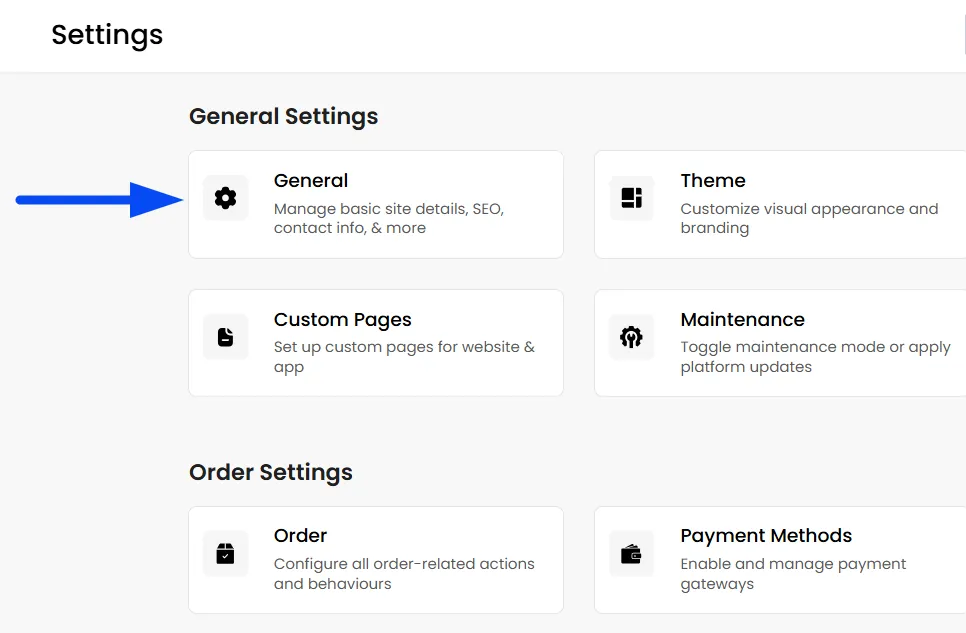Click 'Customize visual appearance and branding' description
Screen dimensions: 966x633
pyautogui.click(x=810, y=218)
